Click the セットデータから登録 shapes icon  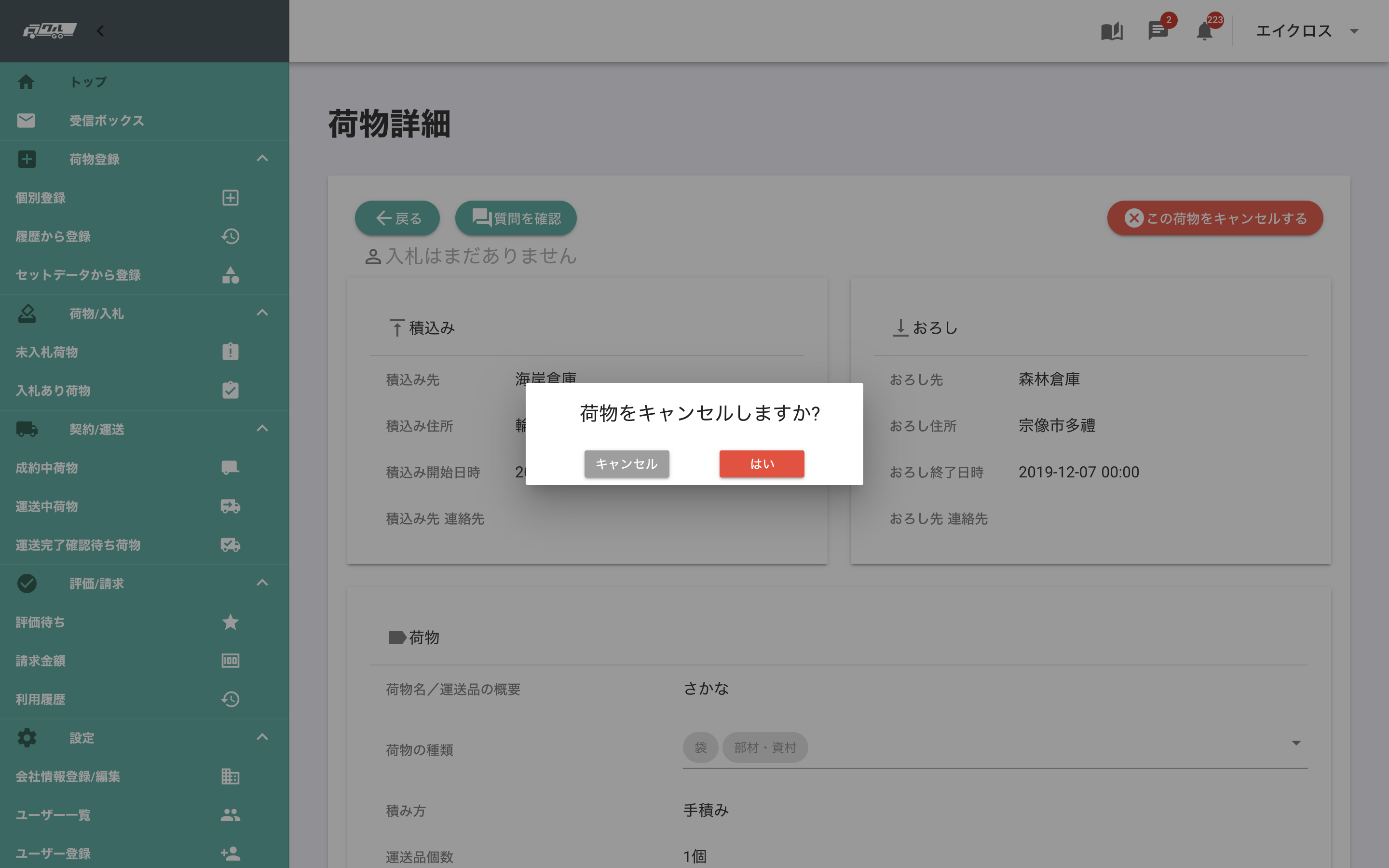click(230, 274)
